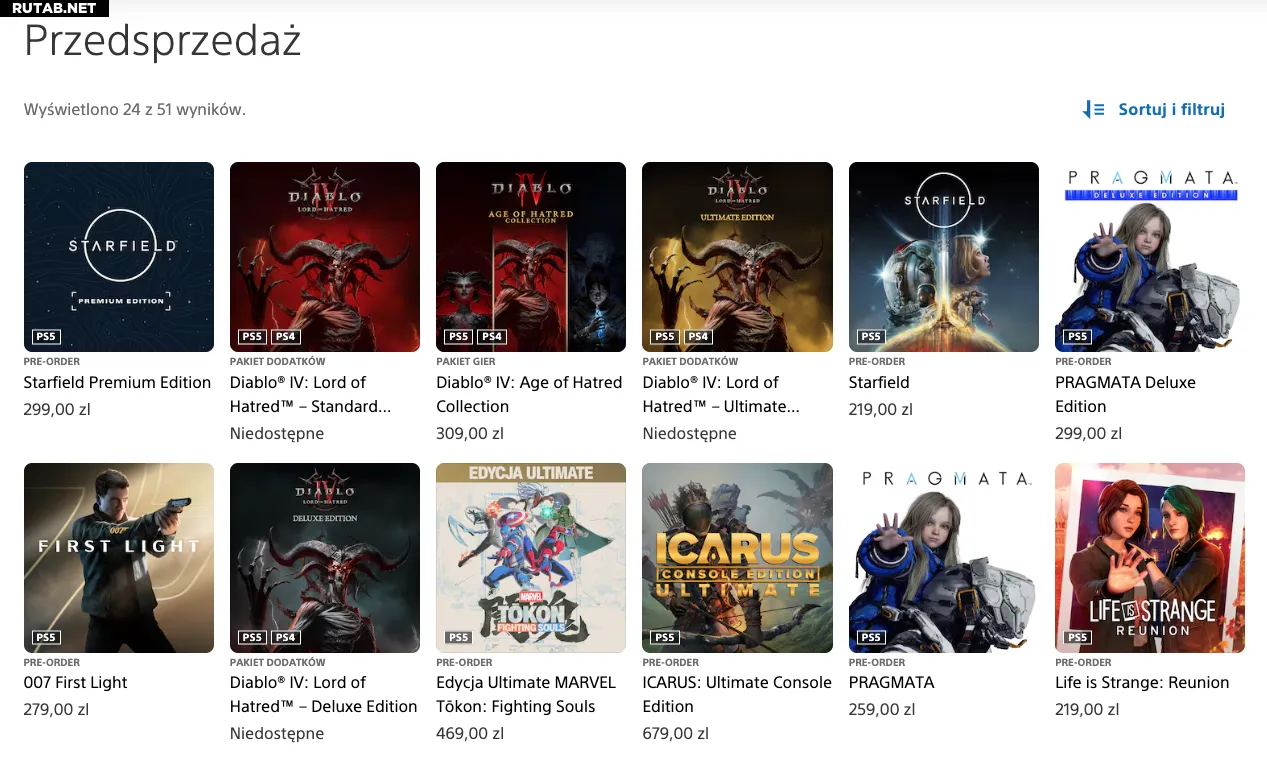Click PS4 badge on Diablo IV Ultimate Edition cover
Viewport: 1267px width, 757px height.
click(x=698, y=337)
